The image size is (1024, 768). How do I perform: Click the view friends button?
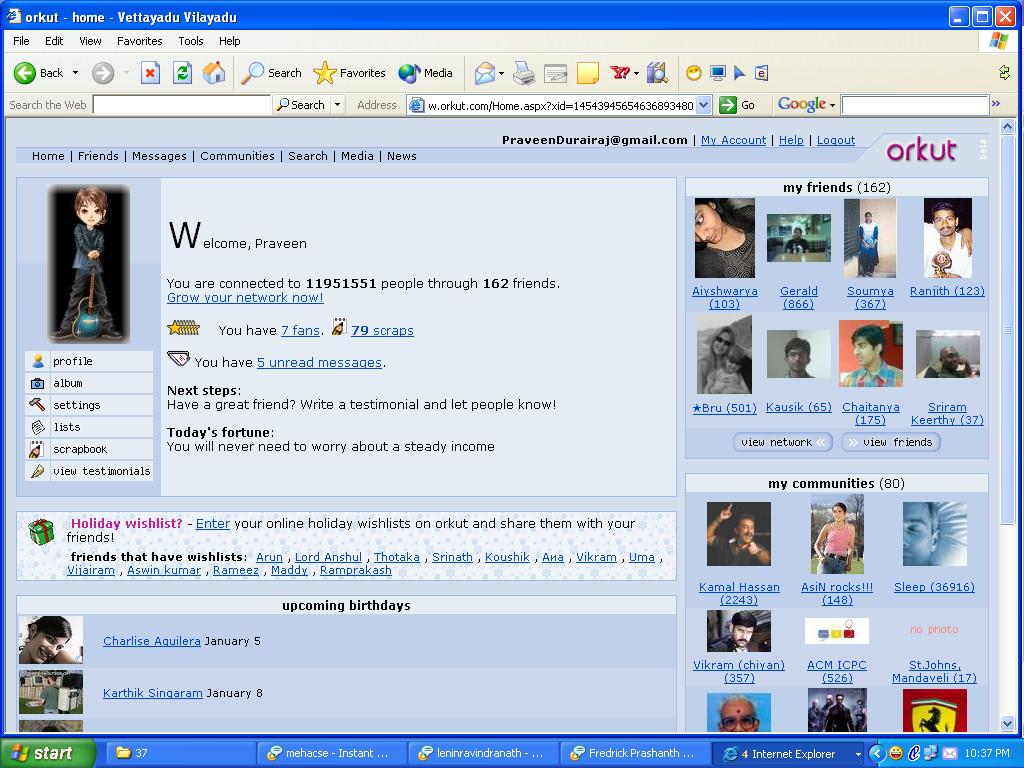point(891,442)
